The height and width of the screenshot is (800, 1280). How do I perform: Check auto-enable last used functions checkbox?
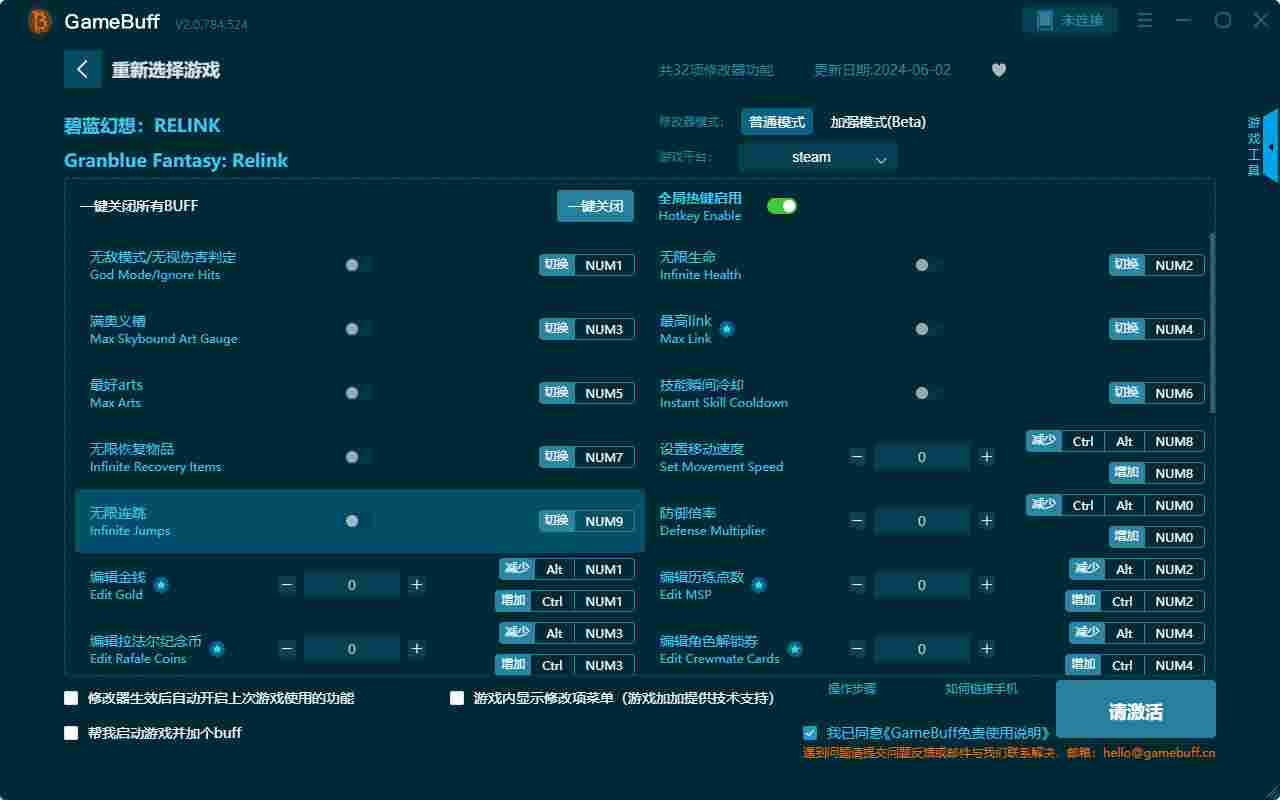click(x=71, y=698)
